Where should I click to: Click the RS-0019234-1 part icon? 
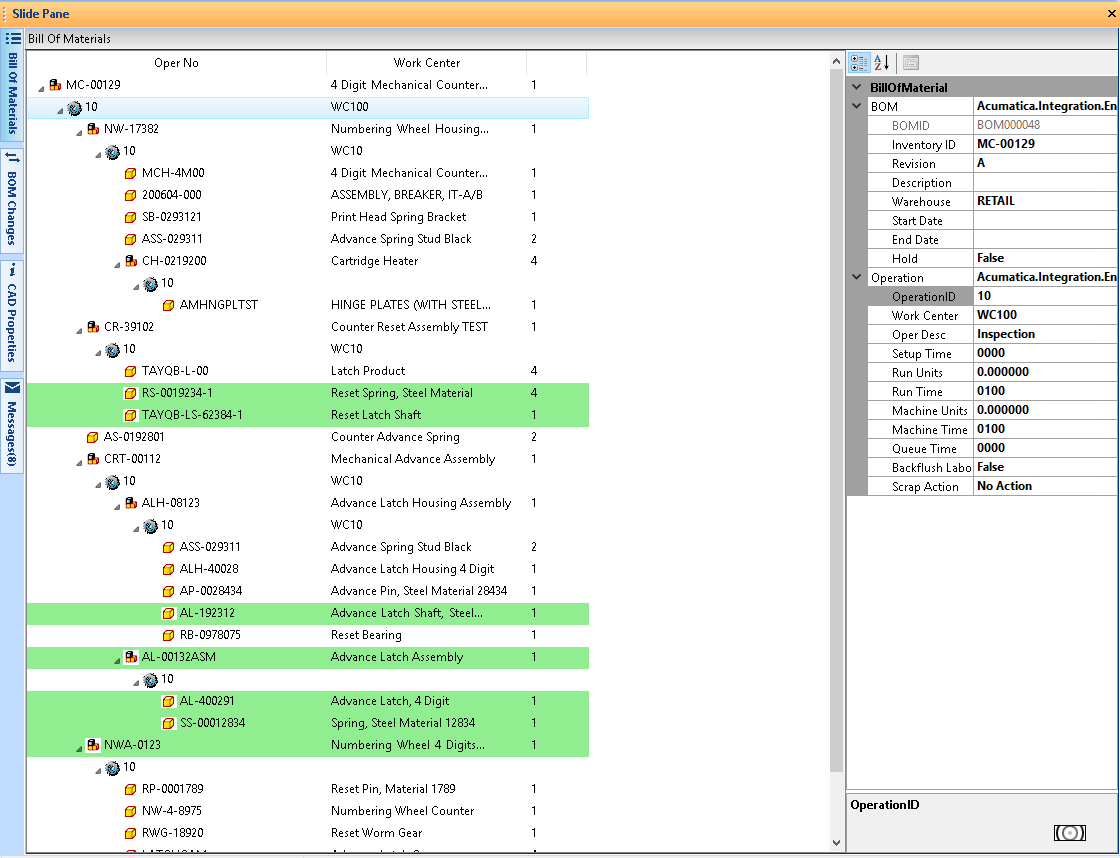(x=130, y=393)
